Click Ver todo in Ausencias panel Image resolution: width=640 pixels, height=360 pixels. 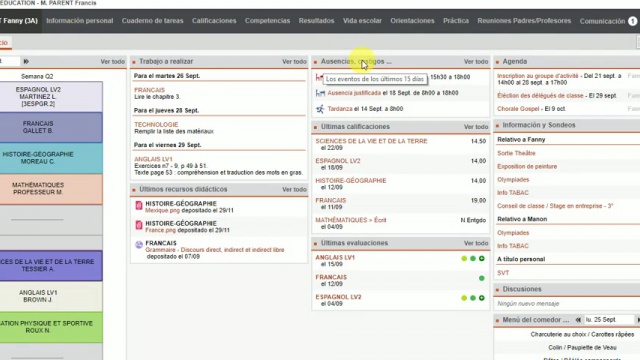tap(476, 62)
